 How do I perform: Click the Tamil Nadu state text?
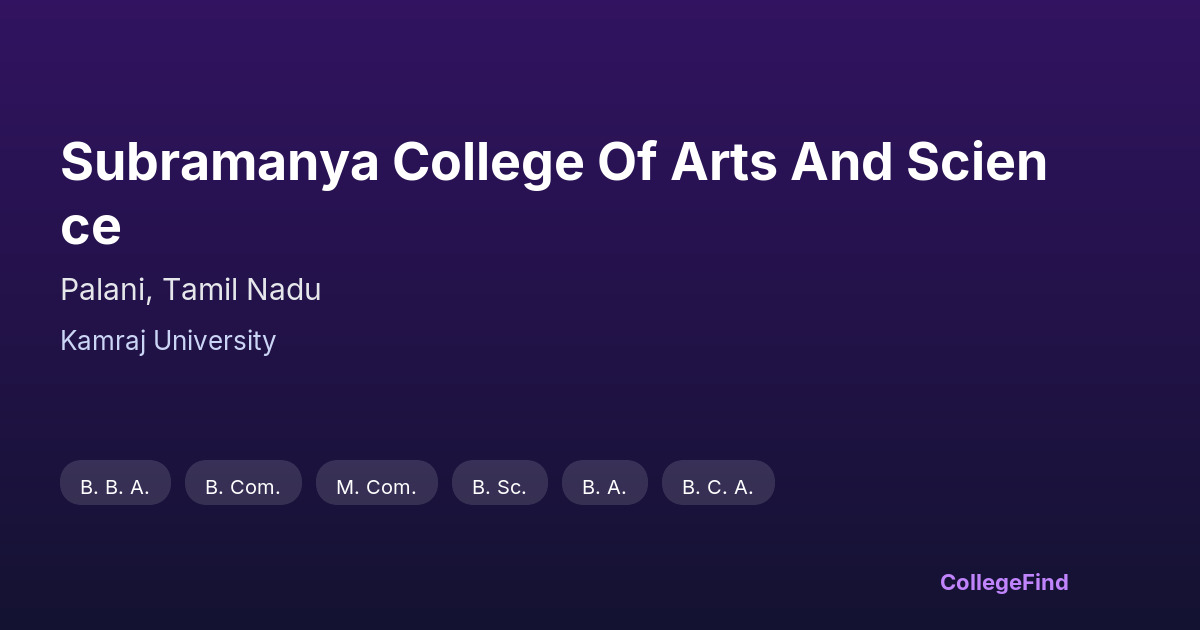[x=242, y=290]
